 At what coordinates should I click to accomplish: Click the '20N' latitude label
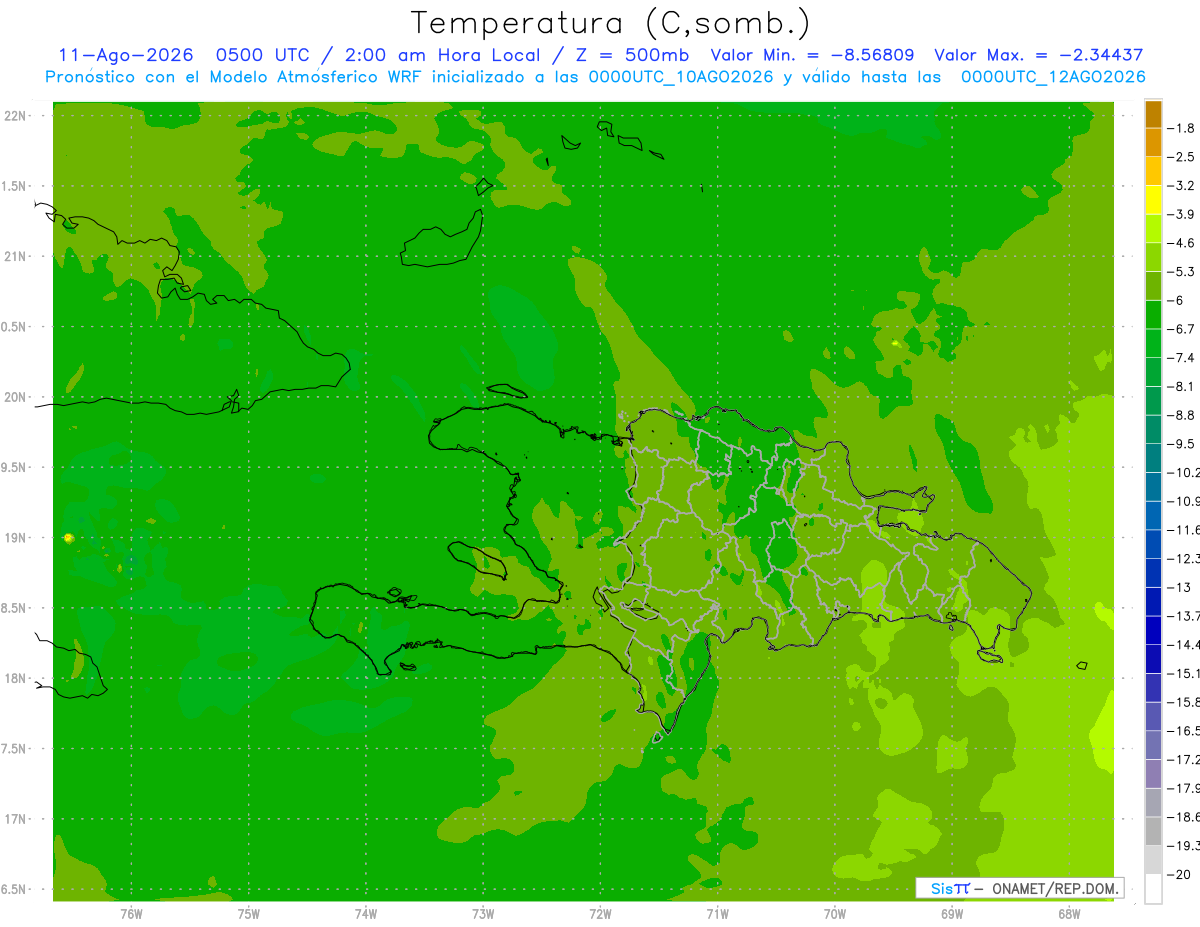(x=16, y=397)
